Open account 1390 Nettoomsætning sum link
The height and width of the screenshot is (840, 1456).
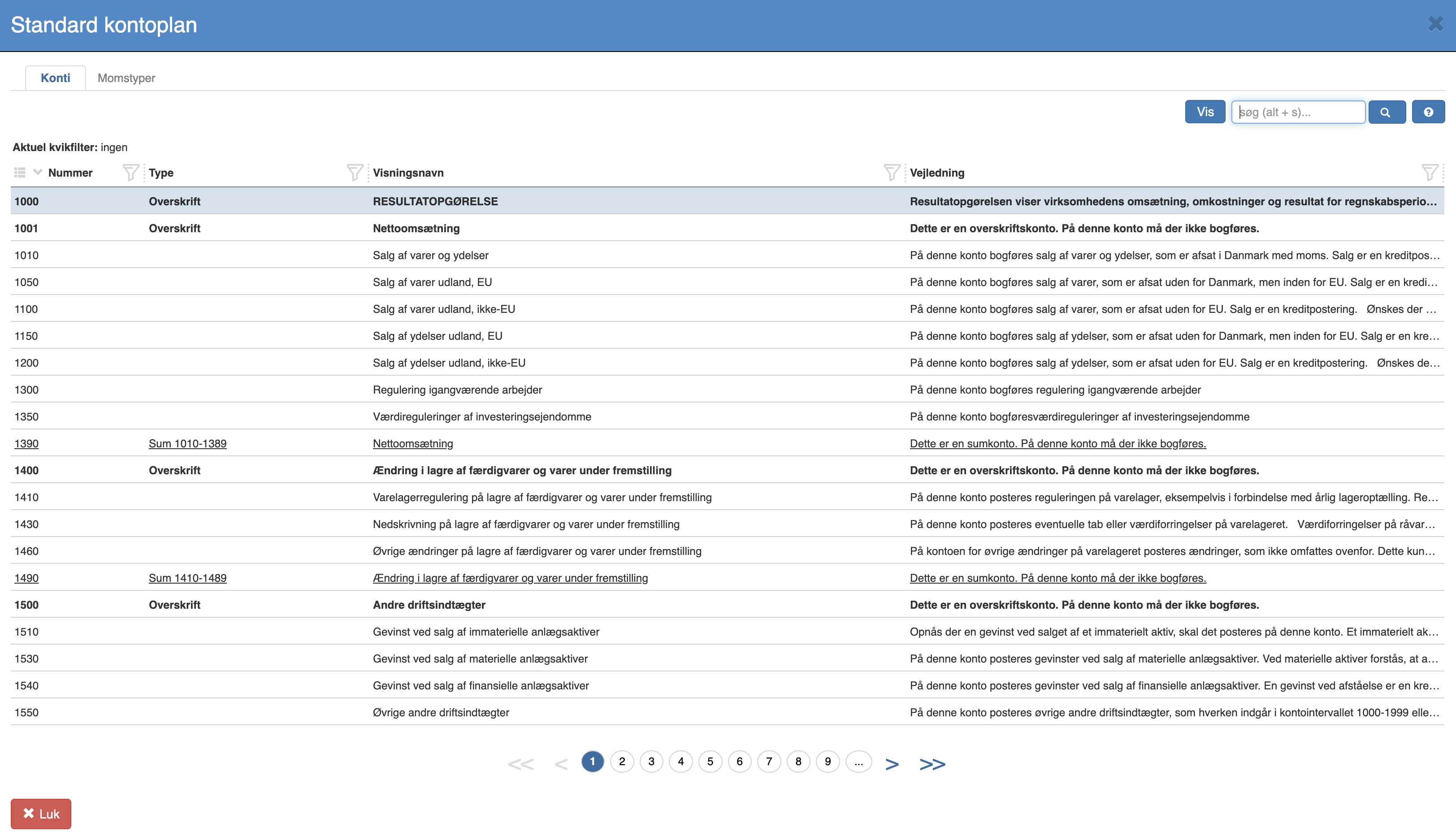click(x=412, y=444)
